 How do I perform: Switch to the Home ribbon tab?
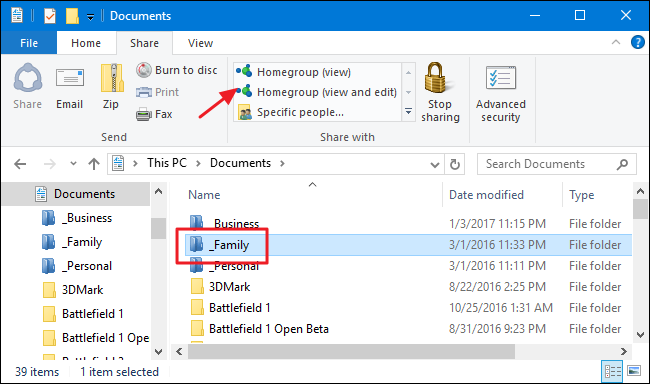[x=86, y=43]
